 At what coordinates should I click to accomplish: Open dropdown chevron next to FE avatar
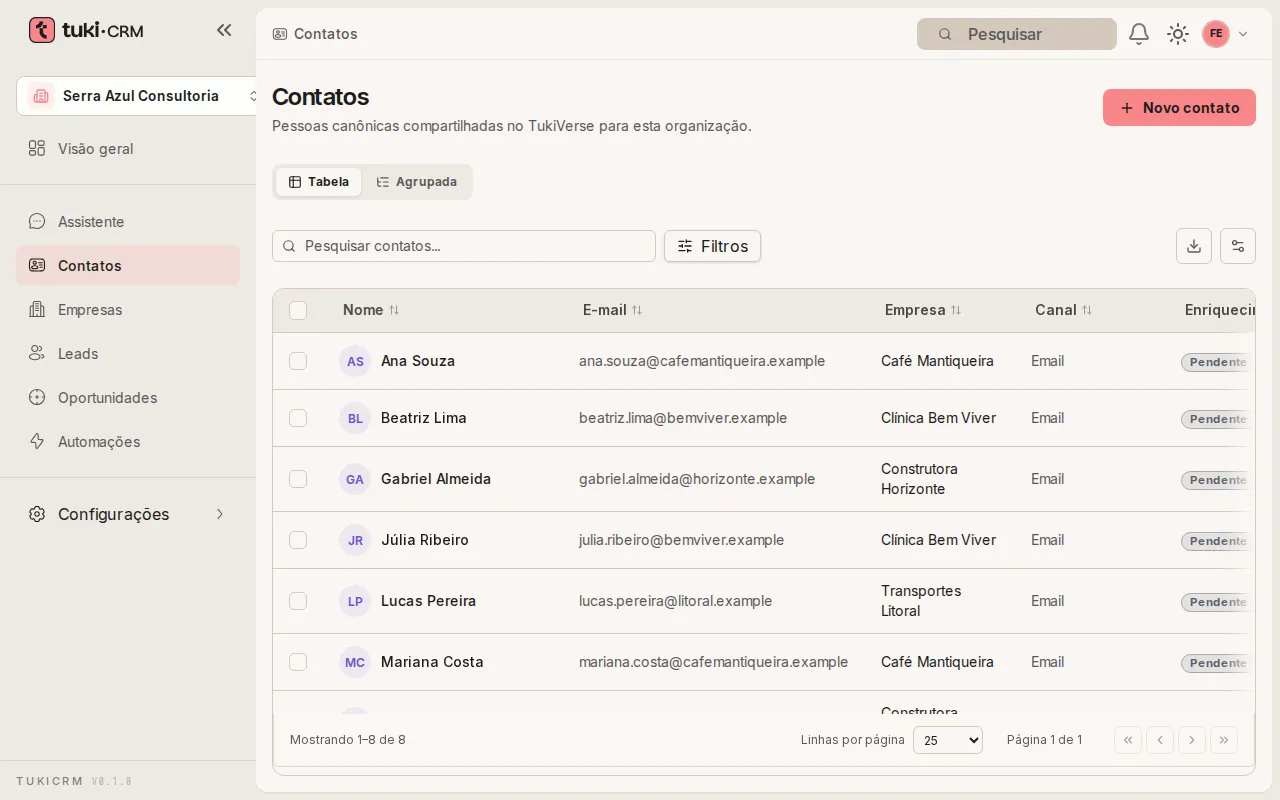click(x=1243, y=34)
